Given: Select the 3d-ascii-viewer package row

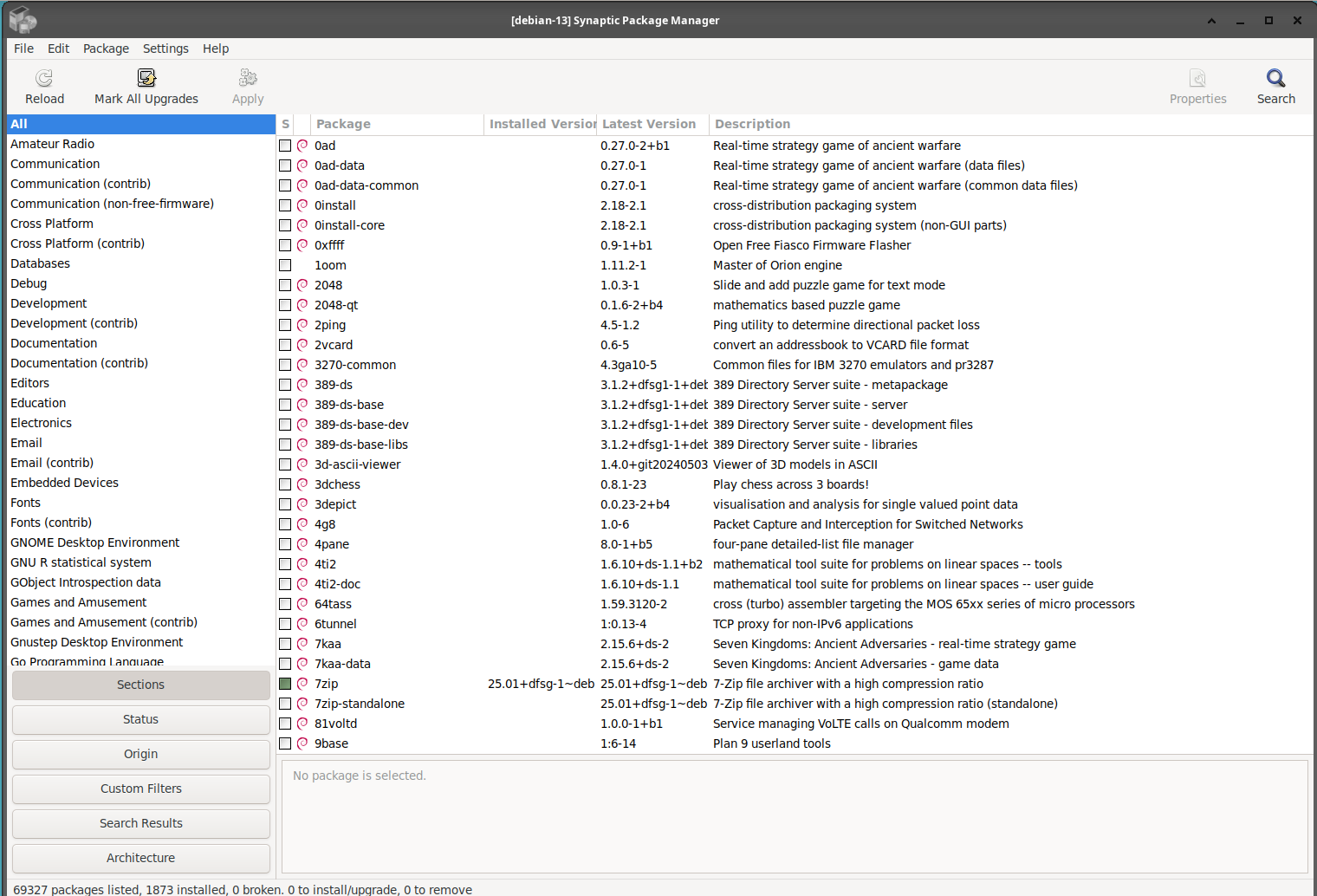Looking at the screenshot, I should (795, 464).
